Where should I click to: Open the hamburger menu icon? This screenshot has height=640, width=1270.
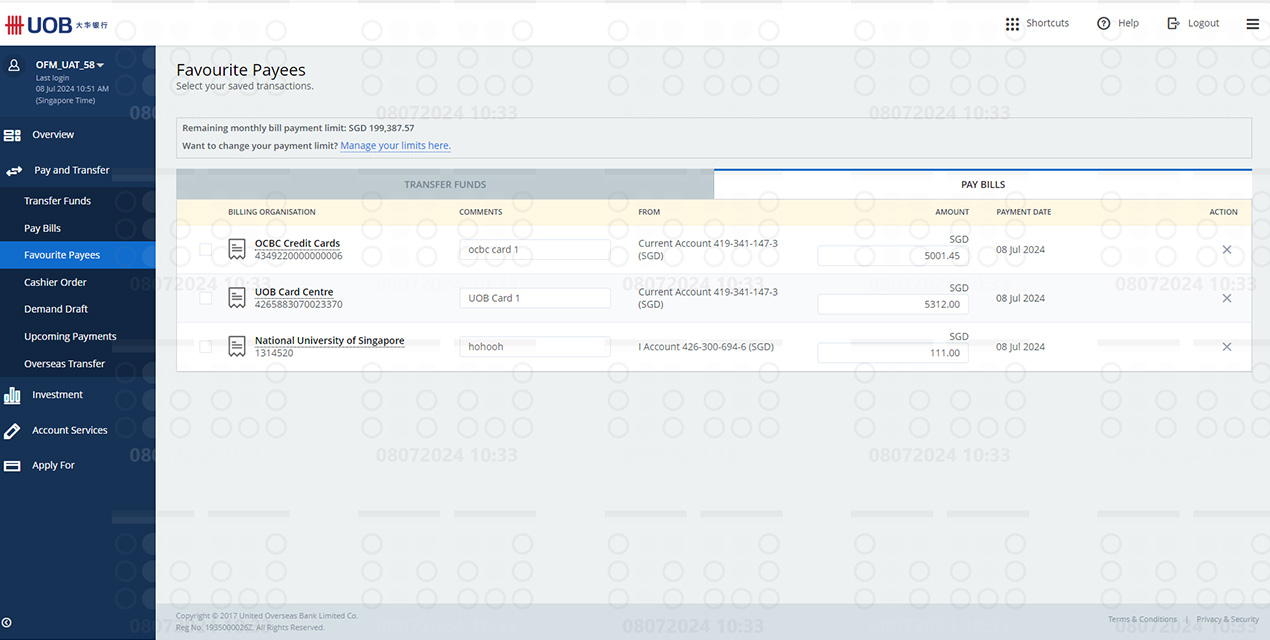[1253, 24]
